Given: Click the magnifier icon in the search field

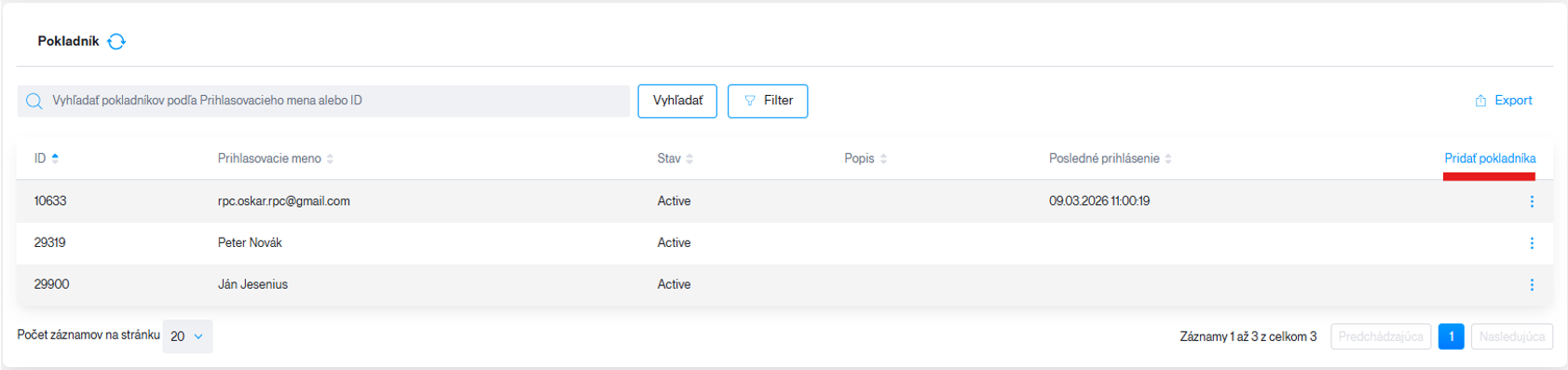Looking at the screenshot, I should click(x=34, y=101).
